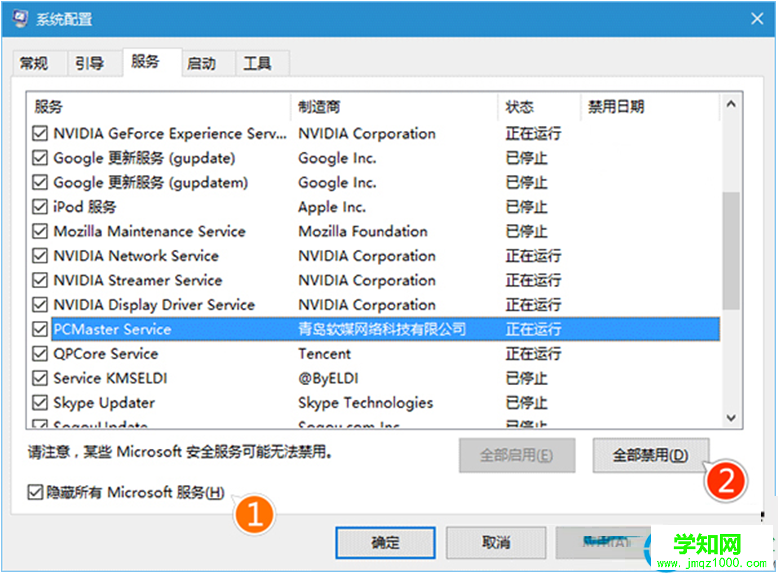The image size is (778, 575).
Task: Select the 启动 tab
Action: point(201,64)
